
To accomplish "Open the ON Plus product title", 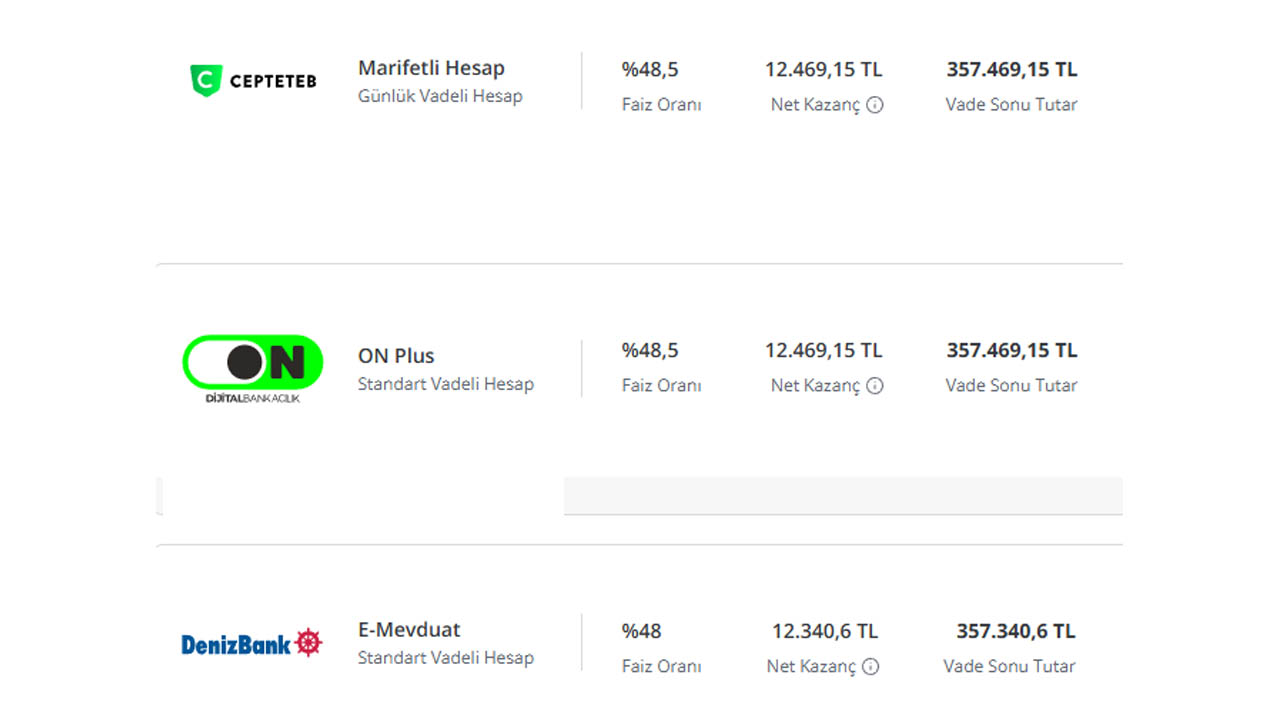I will (x=396, y=356).
